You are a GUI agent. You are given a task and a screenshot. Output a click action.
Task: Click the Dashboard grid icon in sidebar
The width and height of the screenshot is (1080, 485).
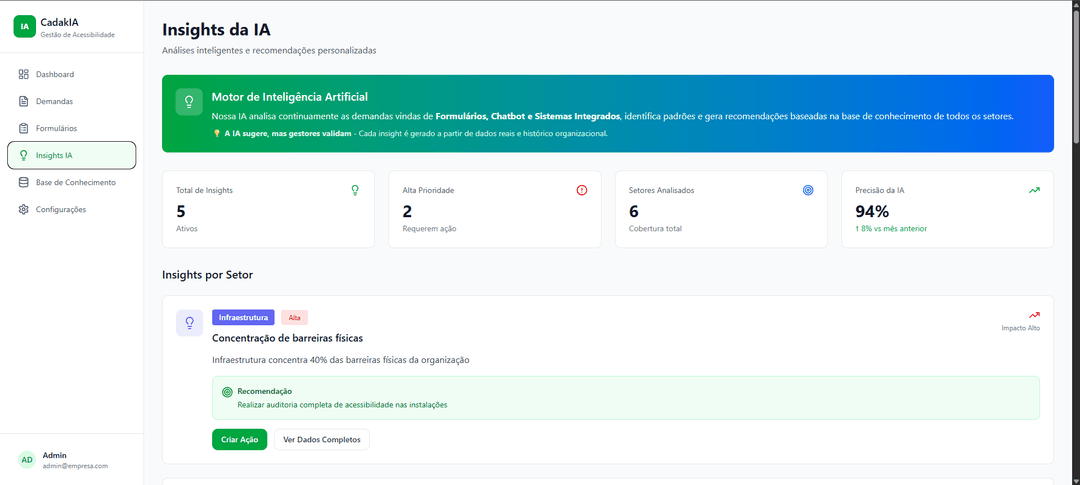click(x=23, y=74)
